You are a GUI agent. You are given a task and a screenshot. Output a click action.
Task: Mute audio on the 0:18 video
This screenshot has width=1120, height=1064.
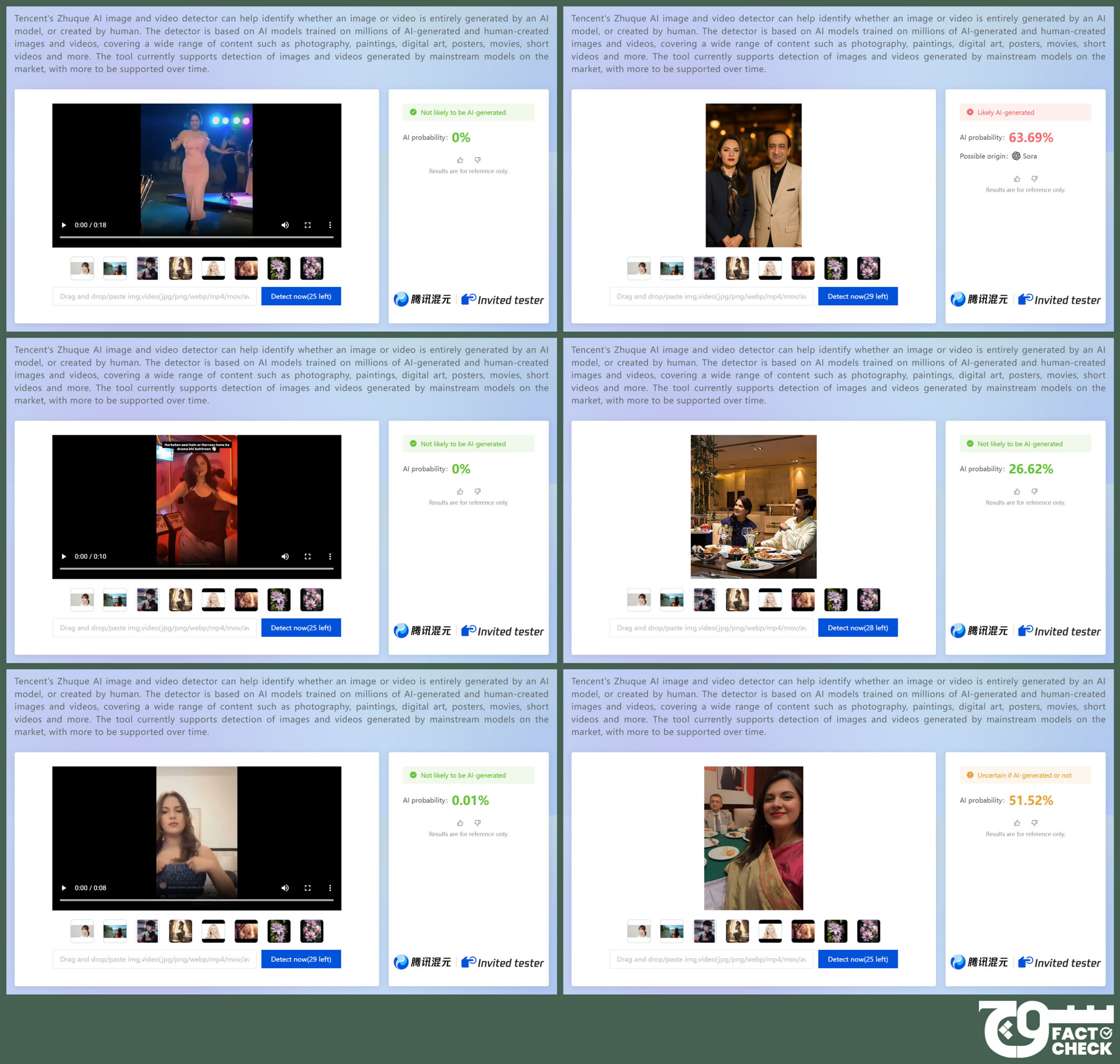(285, 225)
